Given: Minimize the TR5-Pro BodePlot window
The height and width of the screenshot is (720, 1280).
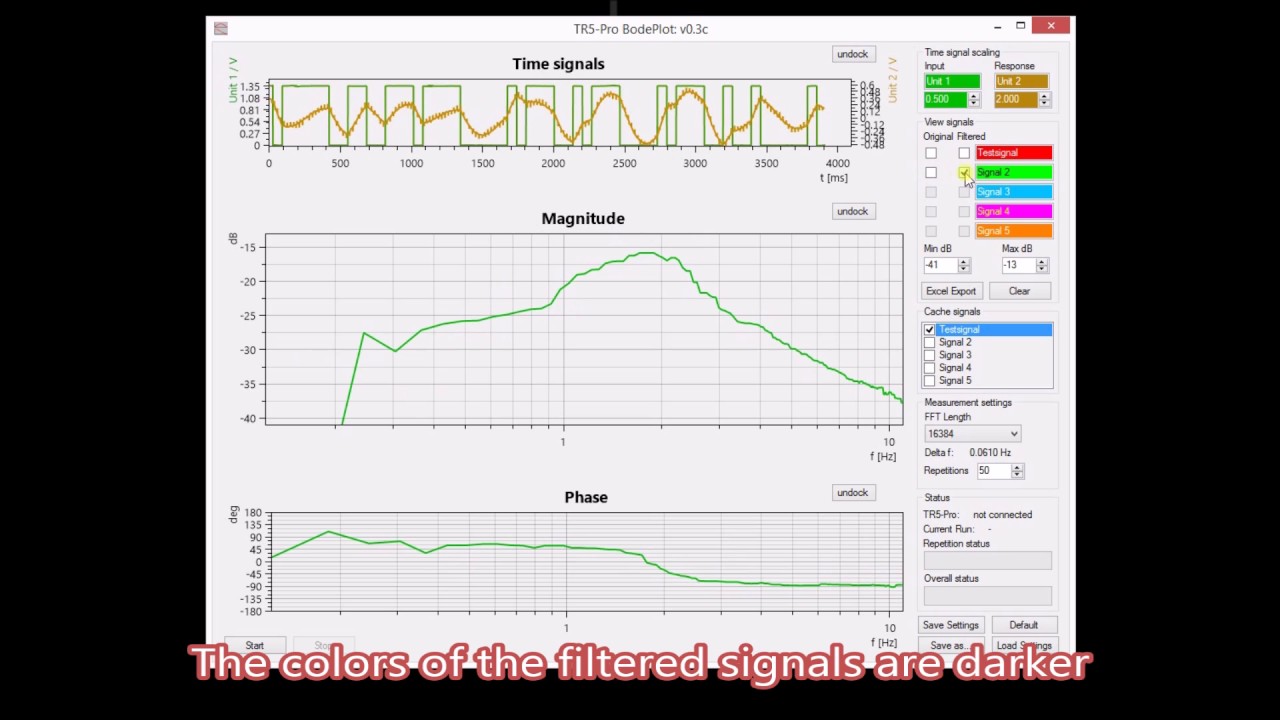Looking at the screenshot, I should click(x=997, y=27).
